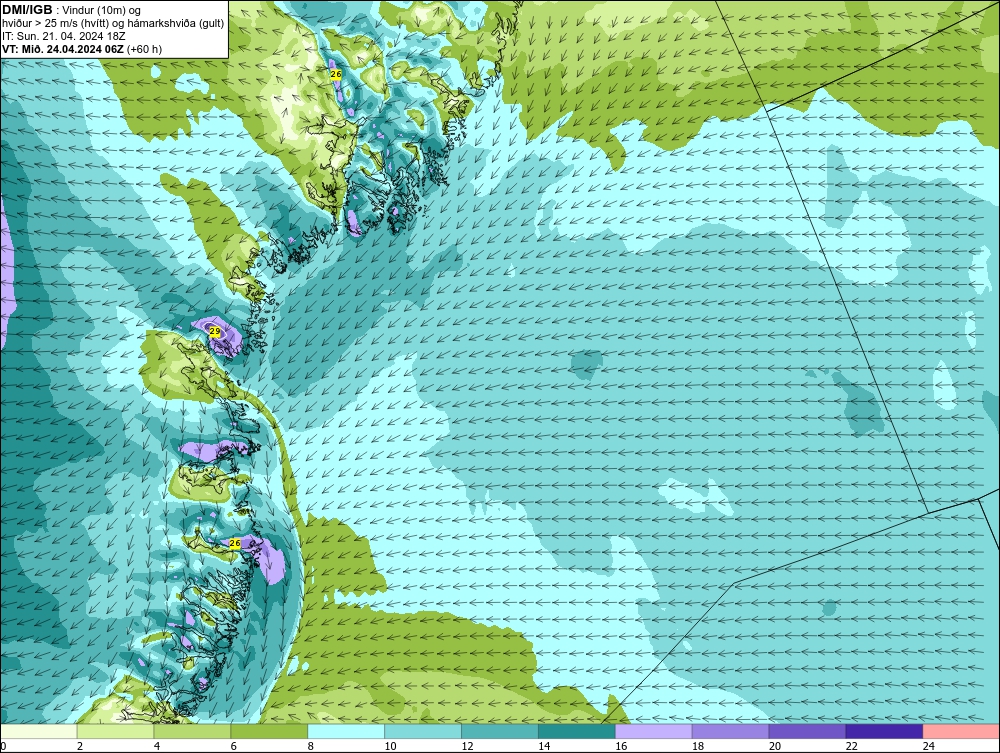Image resolution: width=1000 pixels, height=753 pixels.
Task: Click the pale yellow 0–2 m/s legend swatch
Action: pyautogui.click(x=39, y=731)
